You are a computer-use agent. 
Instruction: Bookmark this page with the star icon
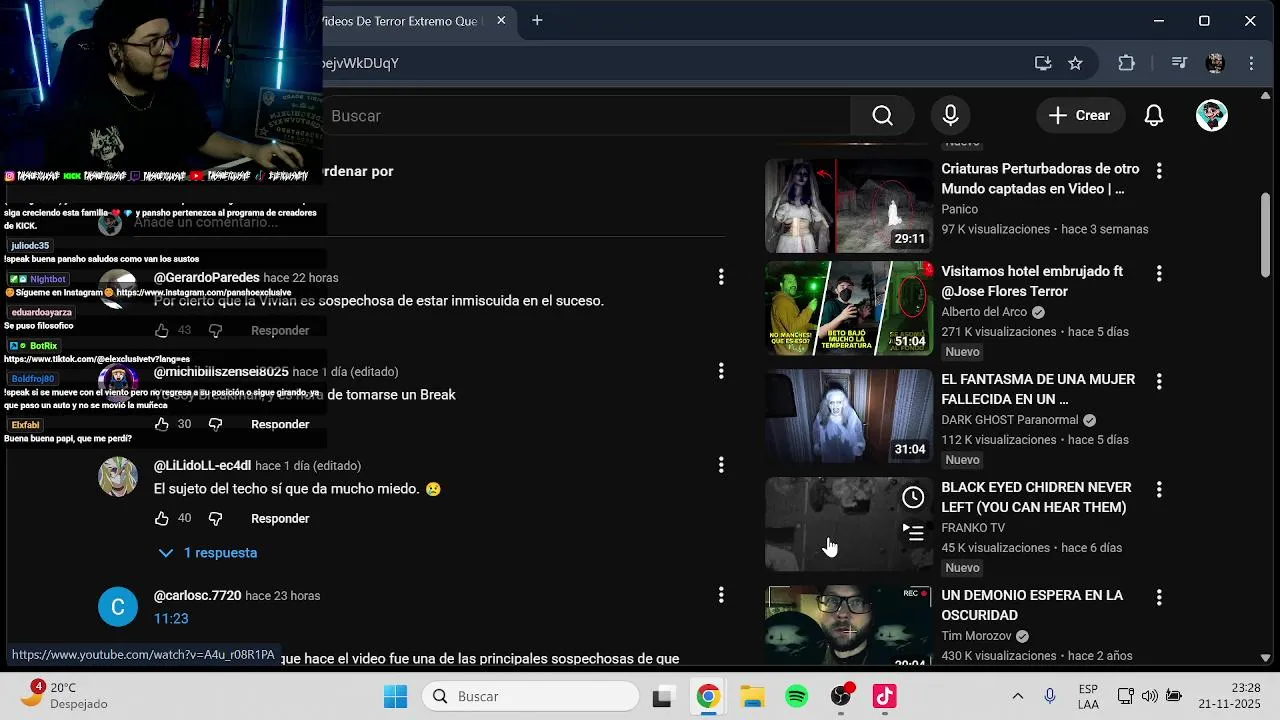point(1075,63)
